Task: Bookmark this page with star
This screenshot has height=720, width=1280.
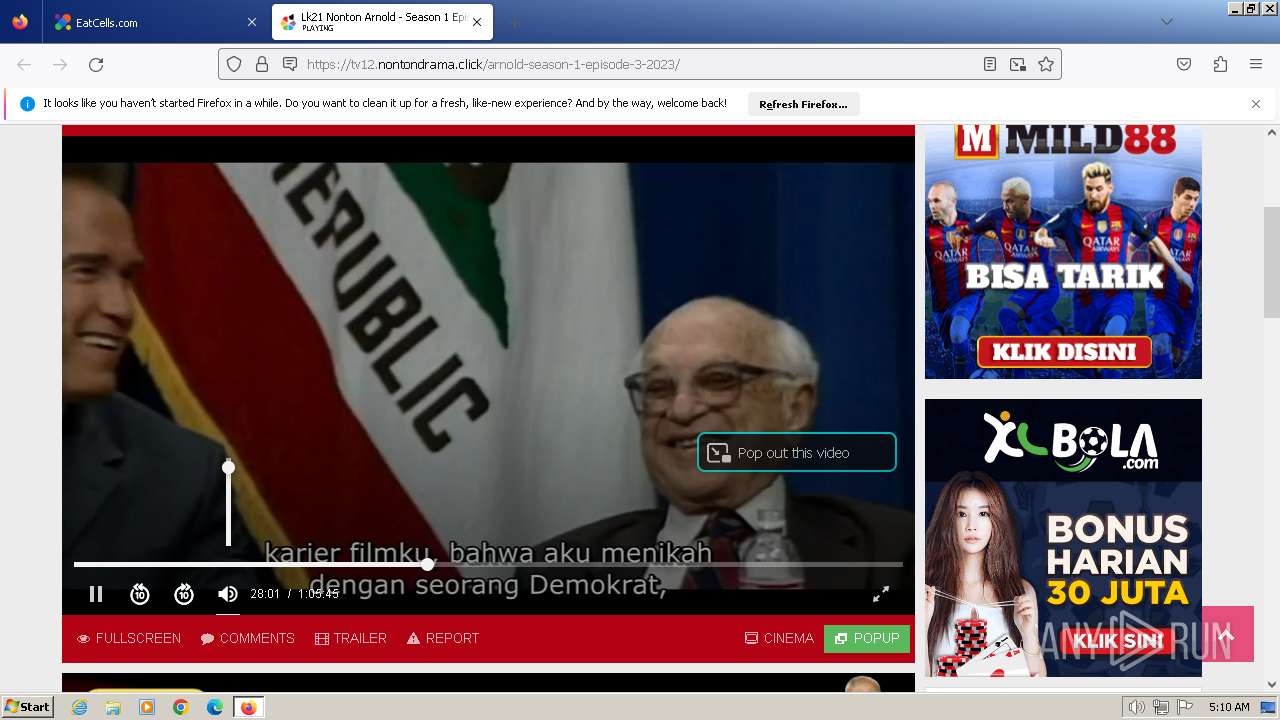Action: (x=1046, y=64)
